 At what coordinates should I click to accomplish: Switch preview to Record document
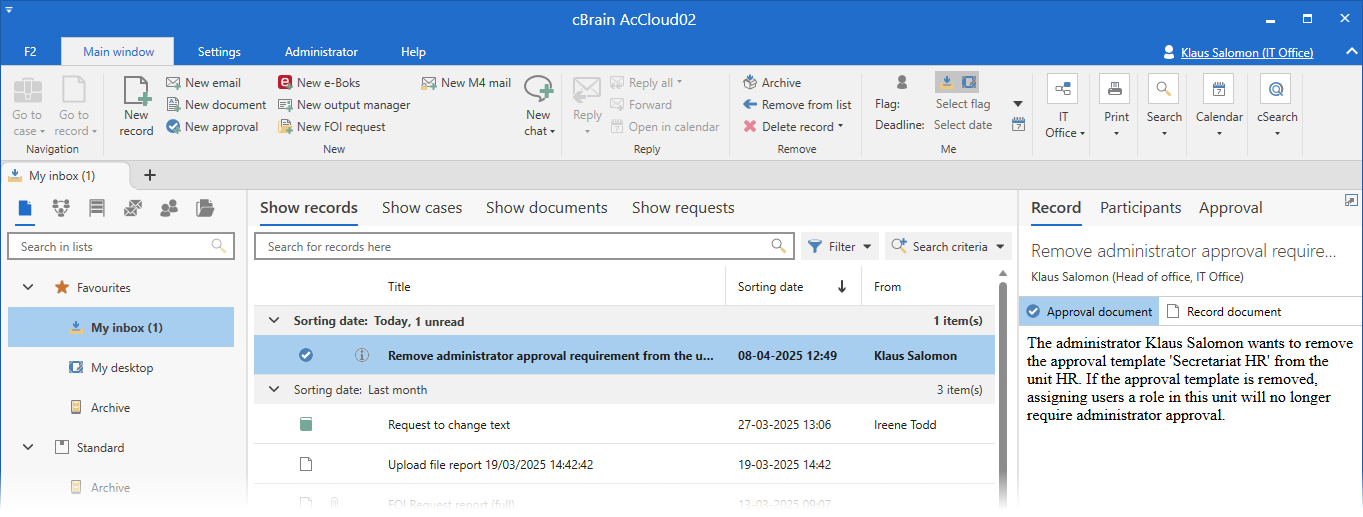tap(1224, 312)
